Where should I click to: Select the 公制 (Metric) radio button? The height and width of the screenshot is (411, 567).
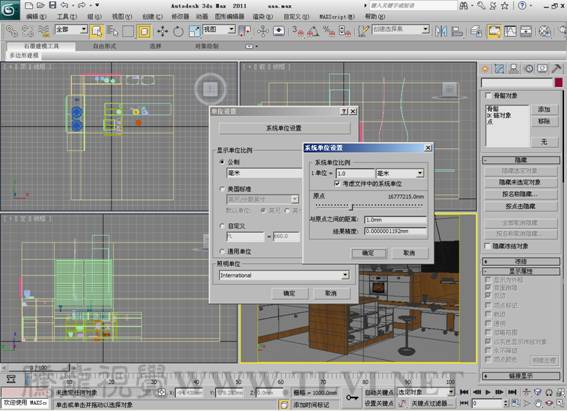click(222, 162)
